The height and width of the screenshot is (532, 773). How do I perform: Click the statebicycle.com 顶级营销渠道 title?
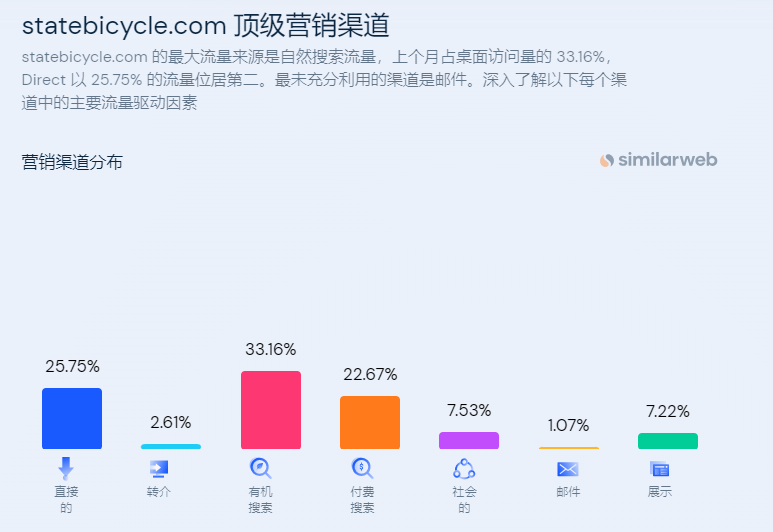point(205,25)
